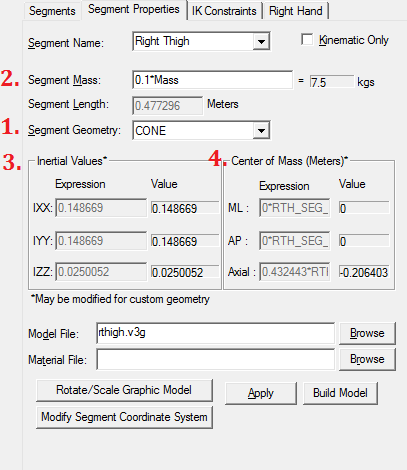This screenshot has height=470, width=407.
Task: Open the IK Constraints tab
Action: tap(224, 11)
